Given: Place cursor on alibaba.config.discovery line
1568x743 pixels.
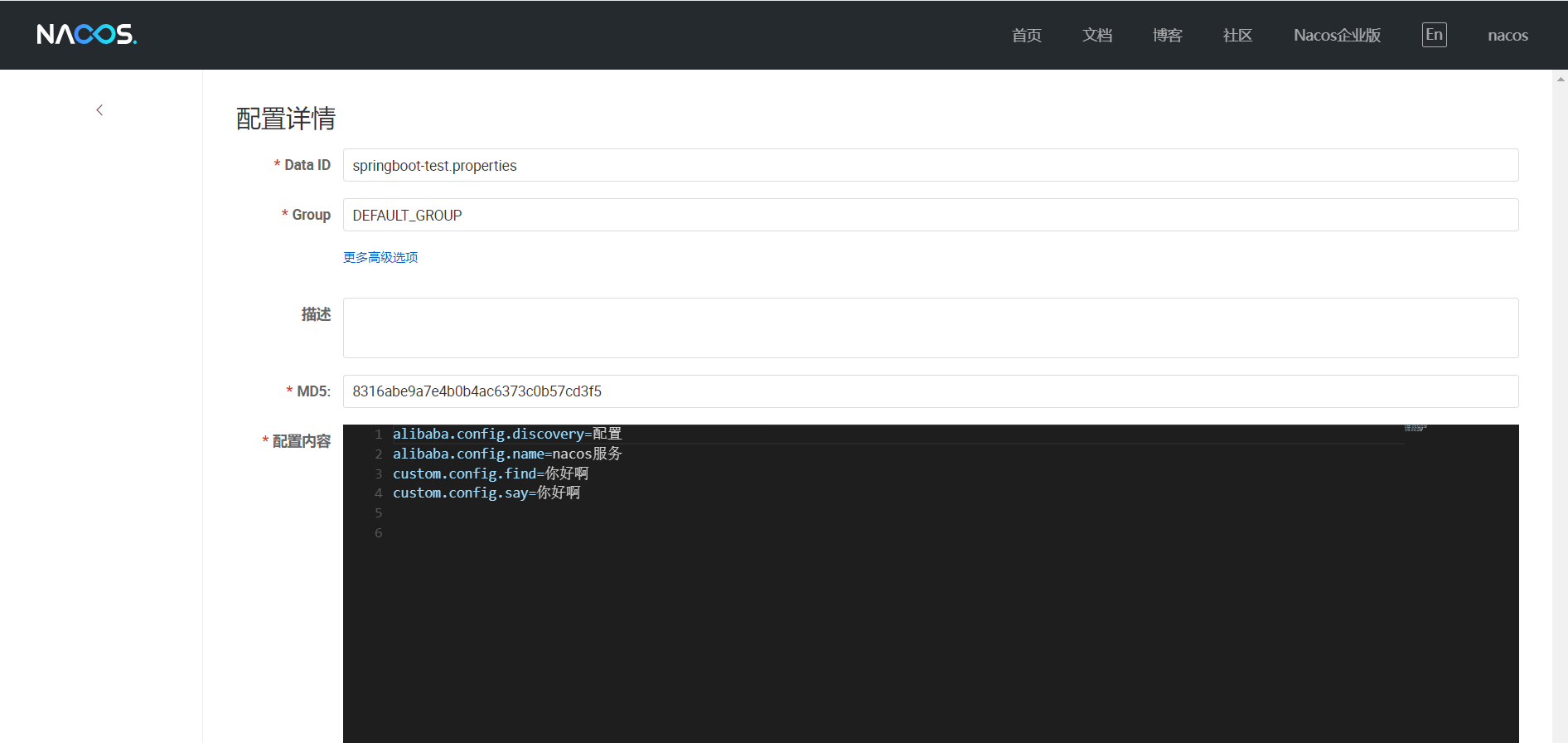Looking at the screenshot, I should click(506, 435).
